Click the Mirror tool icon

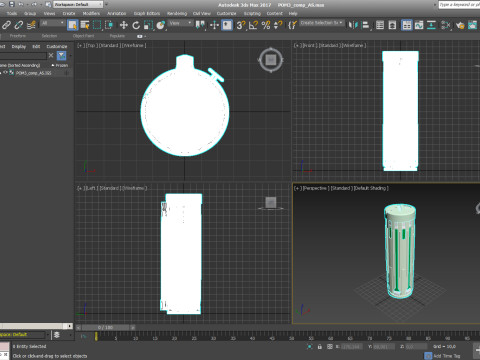coord(353,25)
